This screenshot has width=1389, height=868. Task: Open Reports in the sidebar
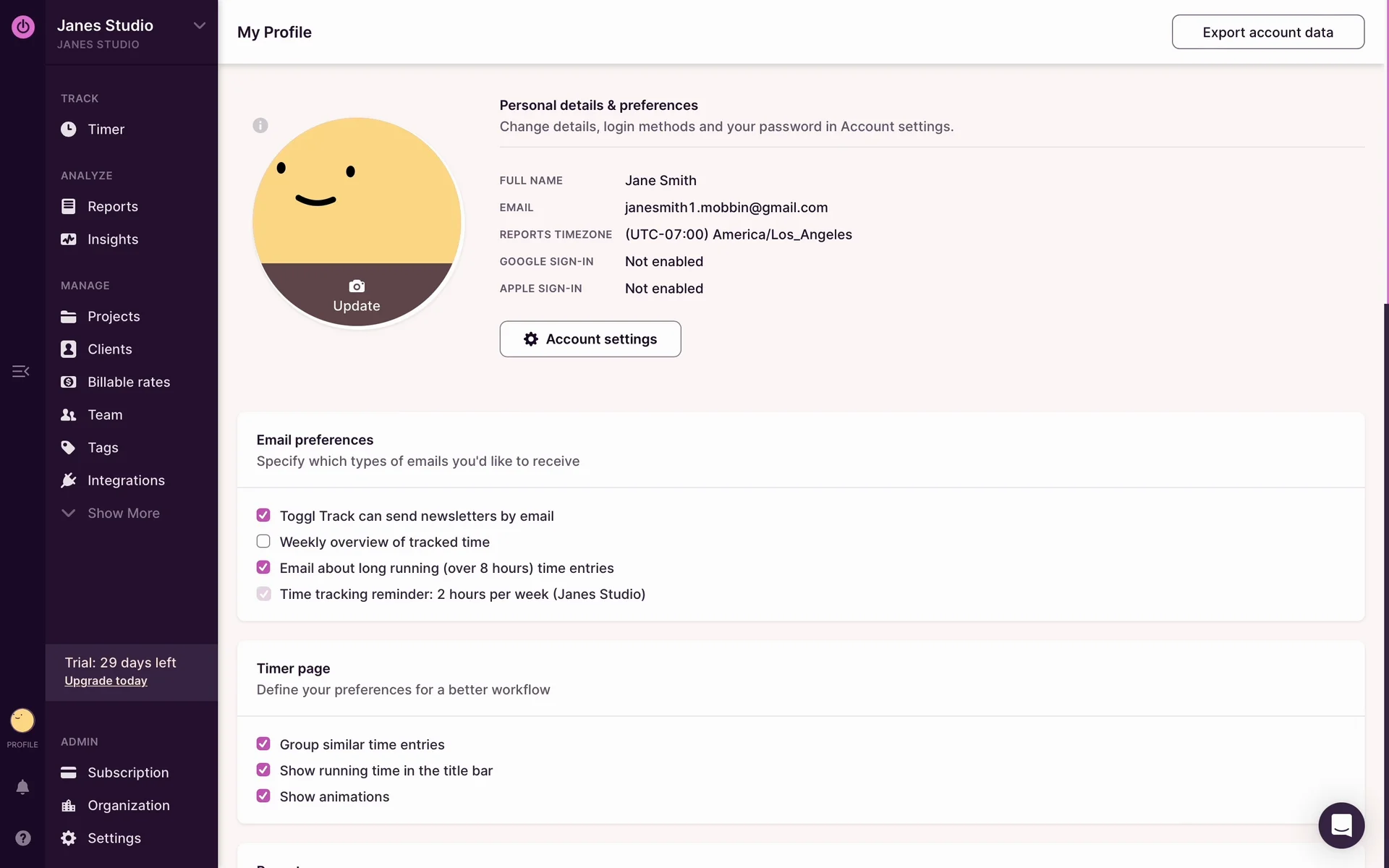pyautogui.click(x=112, y=207)
